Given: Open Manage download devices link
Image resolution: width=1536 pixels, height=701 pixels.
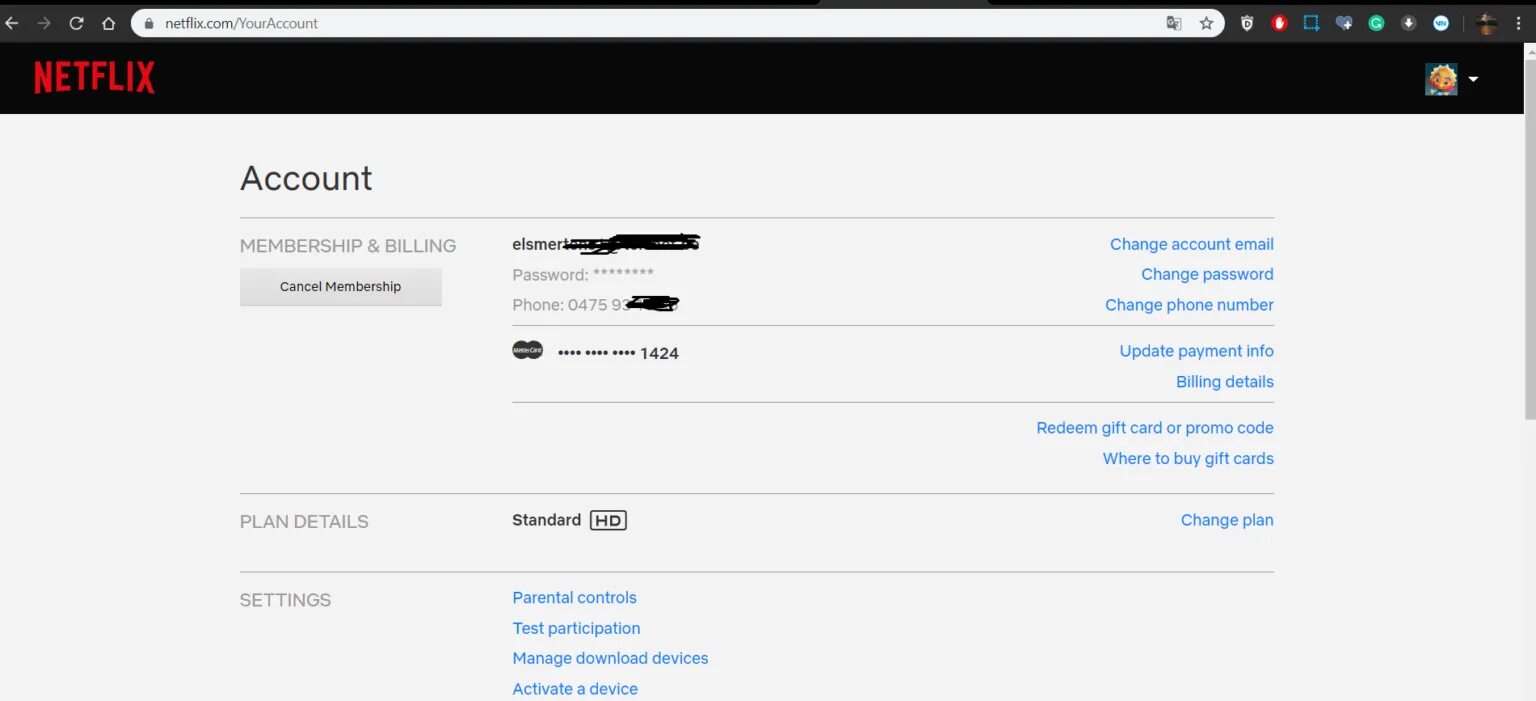Looking at the screenshot, I should tap(610, 658).
